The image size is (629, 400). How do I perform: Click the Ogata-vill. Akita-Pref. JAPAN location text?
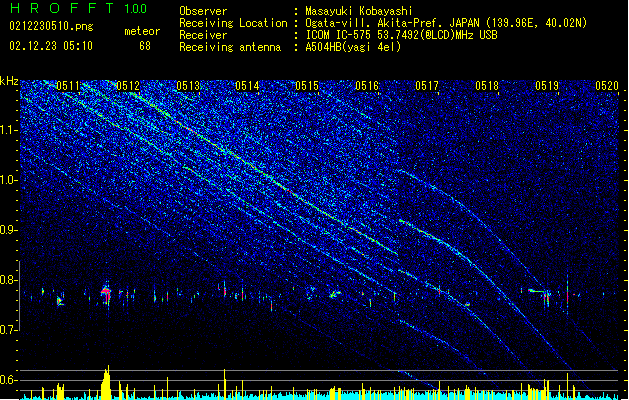coord(446,23)
